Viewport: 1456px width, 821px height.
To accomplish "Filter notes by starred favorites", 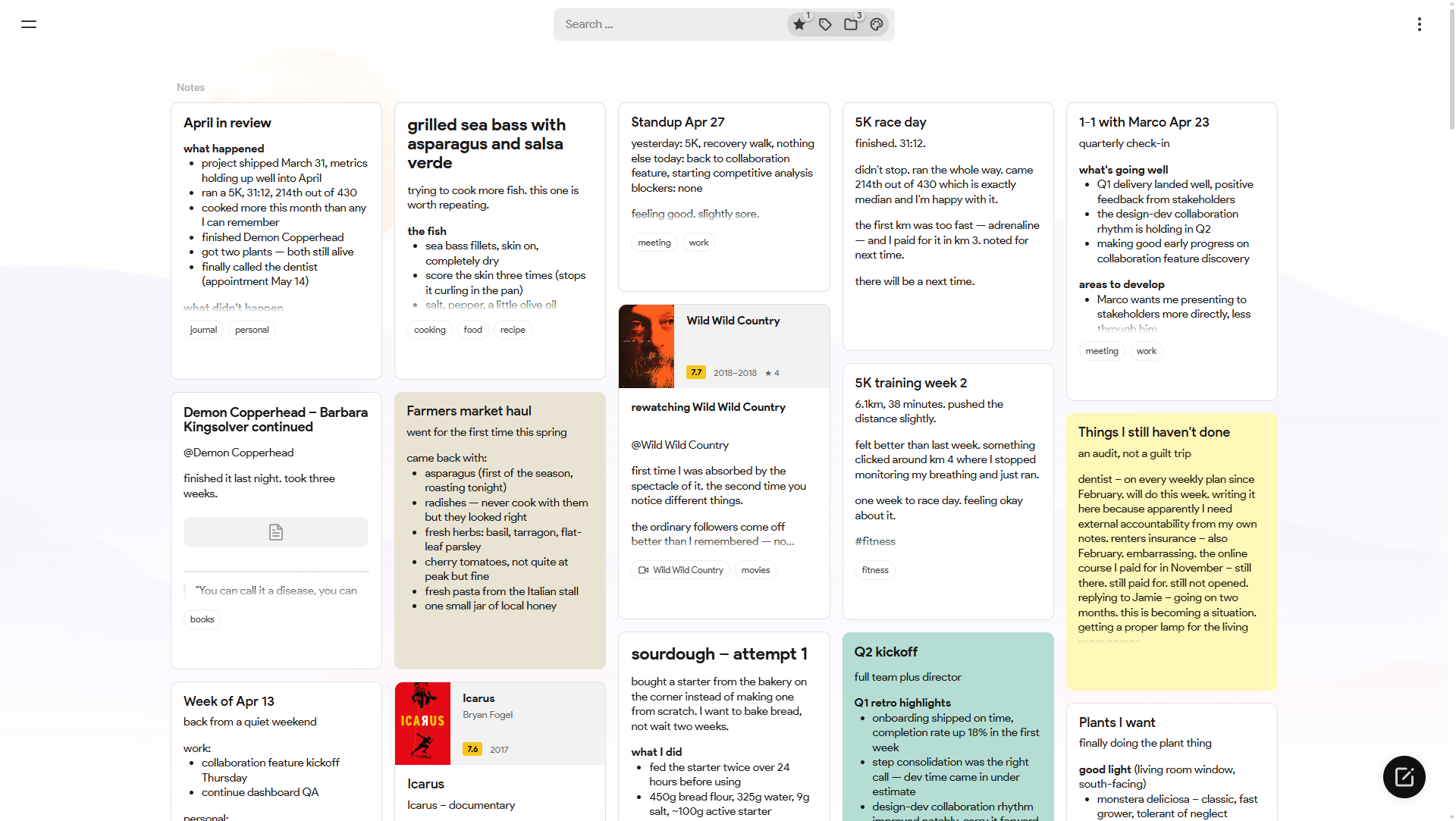I will (x=799, y=24).
